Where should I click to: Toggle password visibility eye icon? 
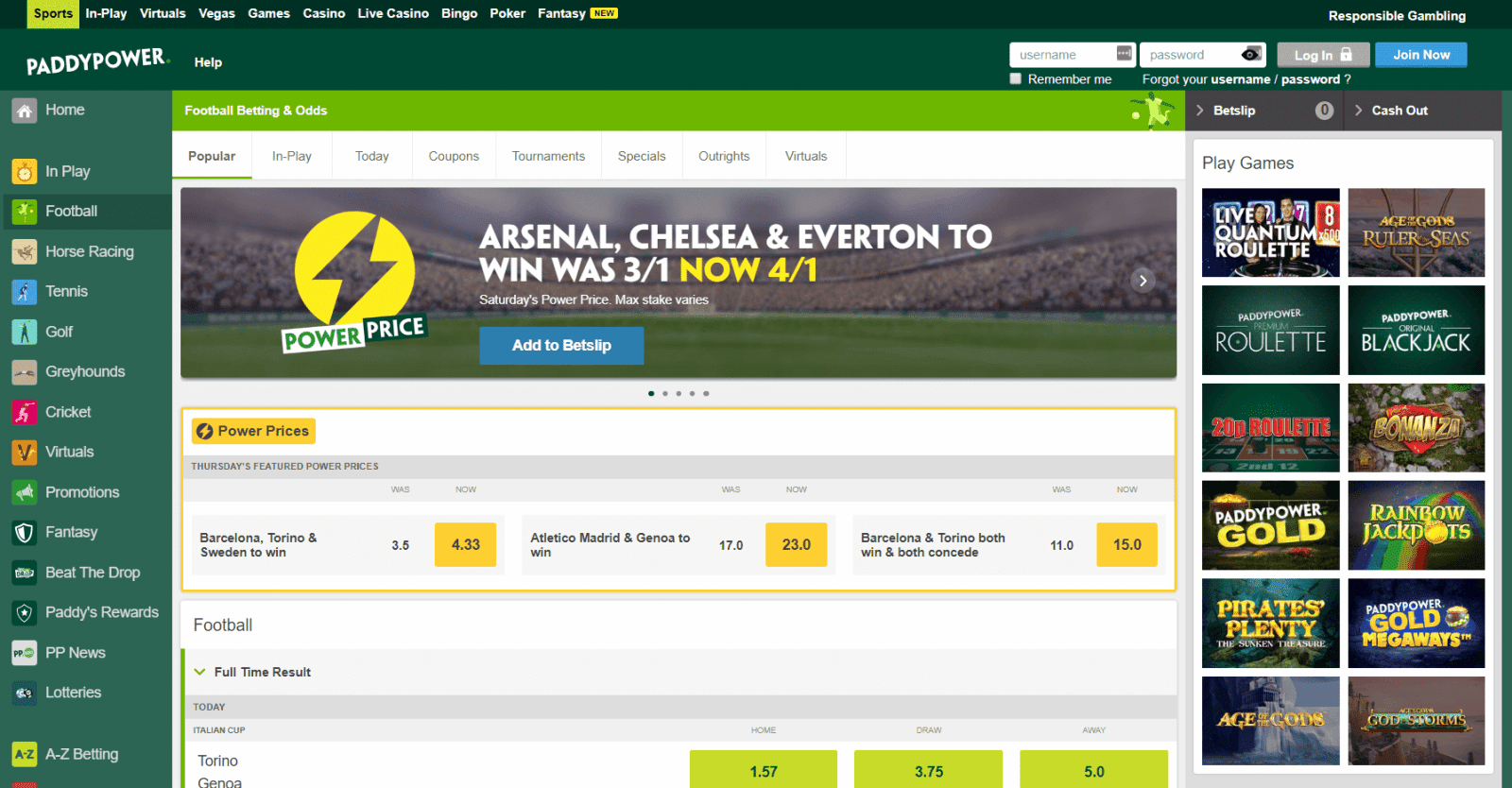click(1250, 54)
